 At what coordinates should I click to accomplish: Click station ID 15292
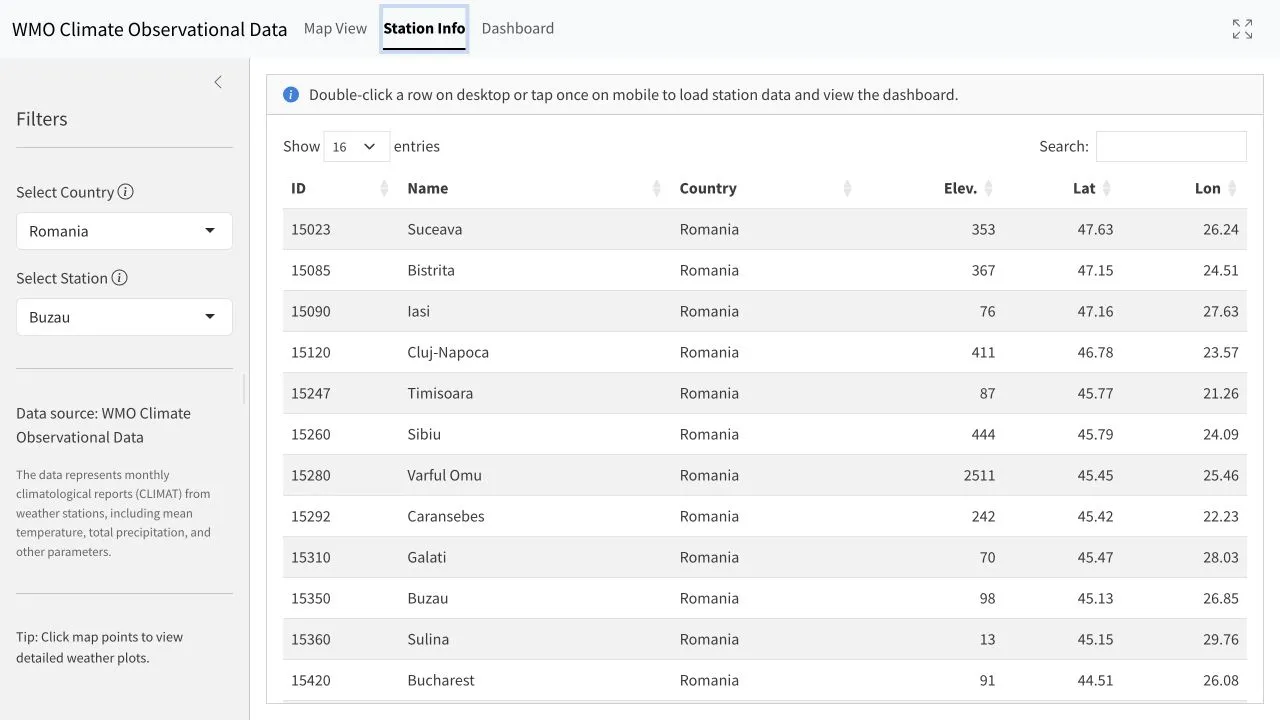[x=311, y=516]
